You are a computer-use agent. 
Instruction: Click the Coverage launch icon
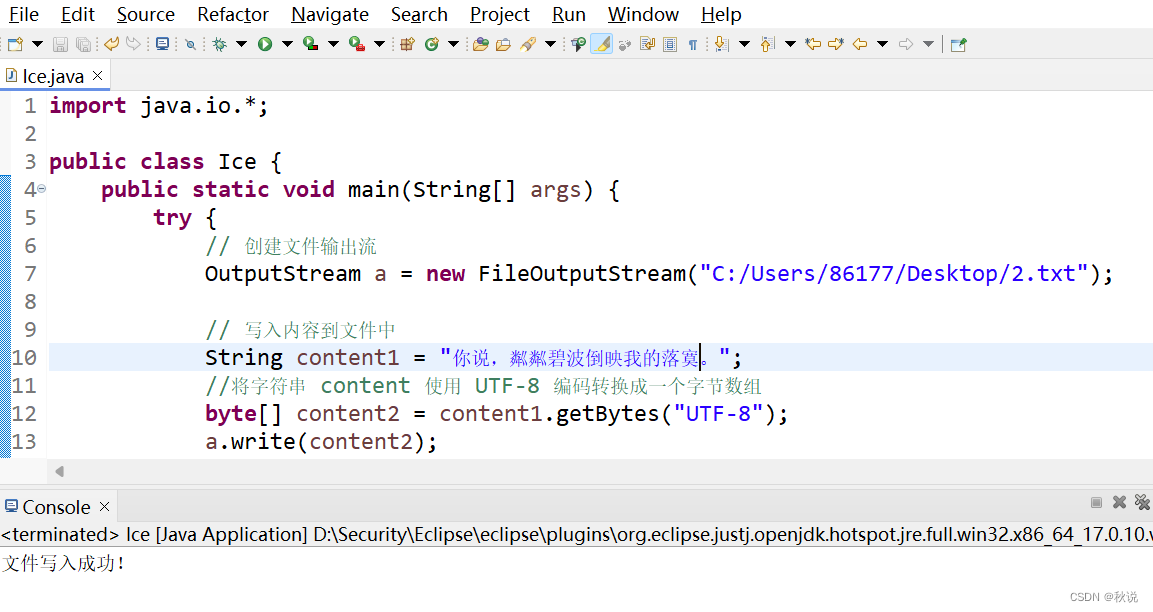310,45
